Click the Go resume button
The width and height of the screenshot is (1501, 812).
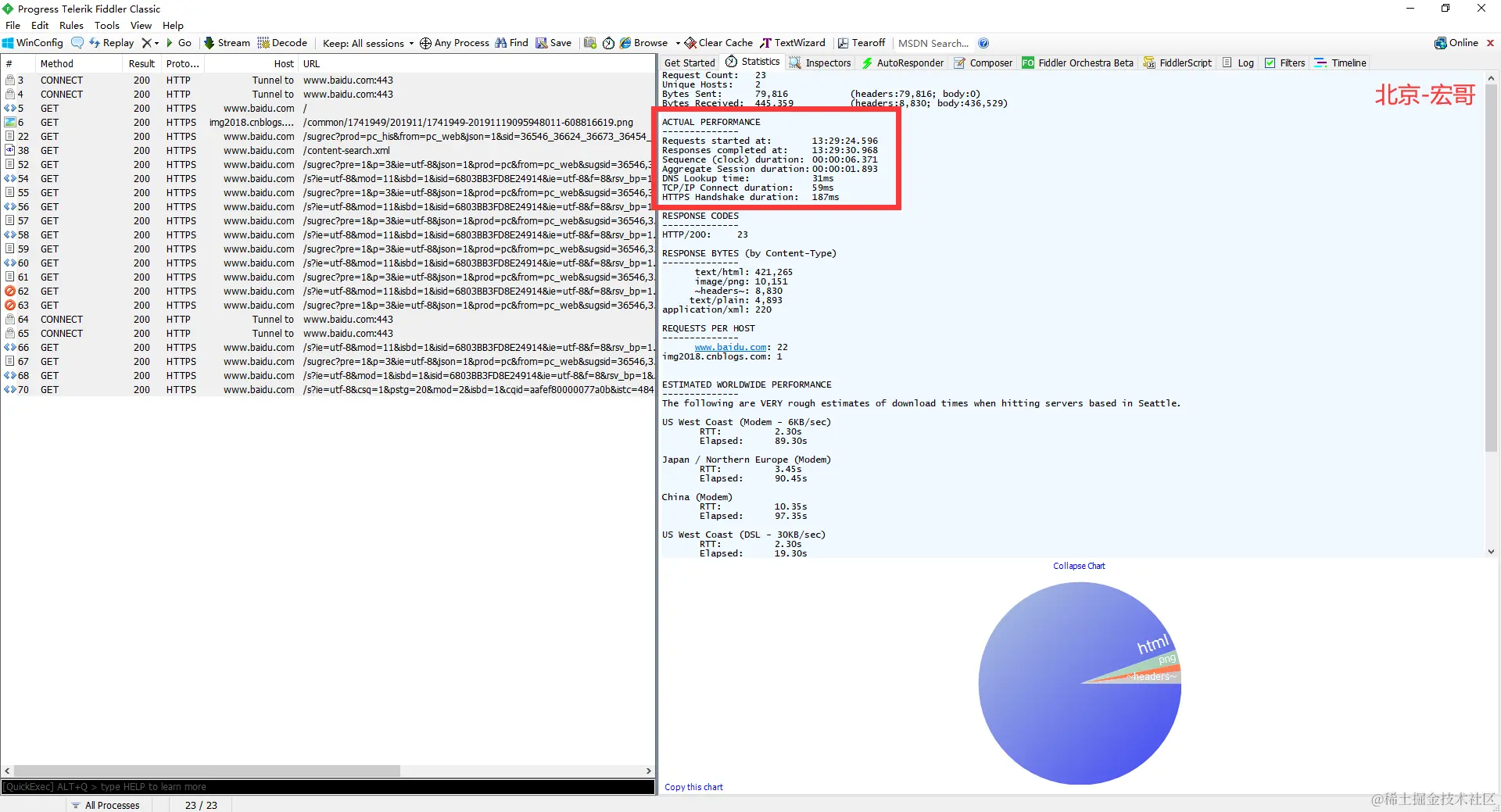tap(178, 43)
